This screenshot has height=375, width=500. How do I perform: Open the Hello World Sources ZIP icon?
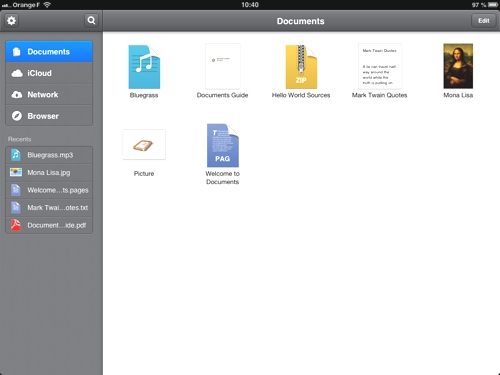(x=301, y=67)
